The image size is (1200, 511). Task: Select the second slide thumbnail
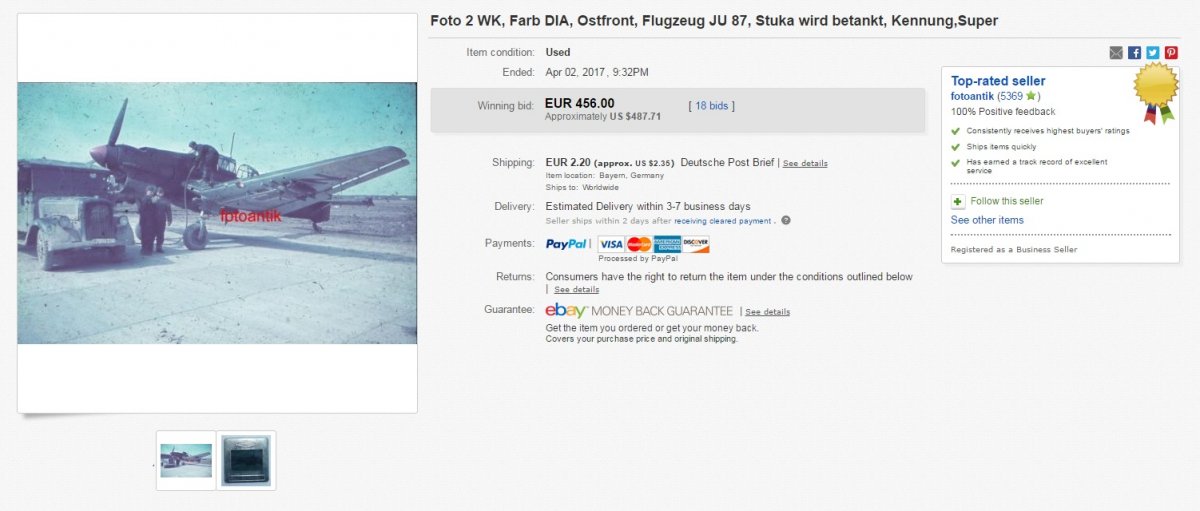pos(246,460)
